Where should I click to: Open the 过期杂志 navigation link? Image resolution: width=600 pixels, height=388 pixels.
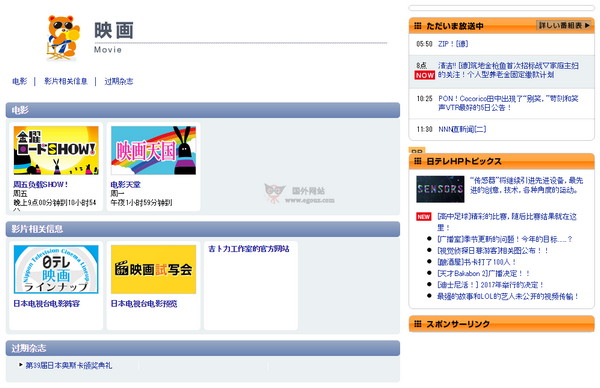pos(119,81)
